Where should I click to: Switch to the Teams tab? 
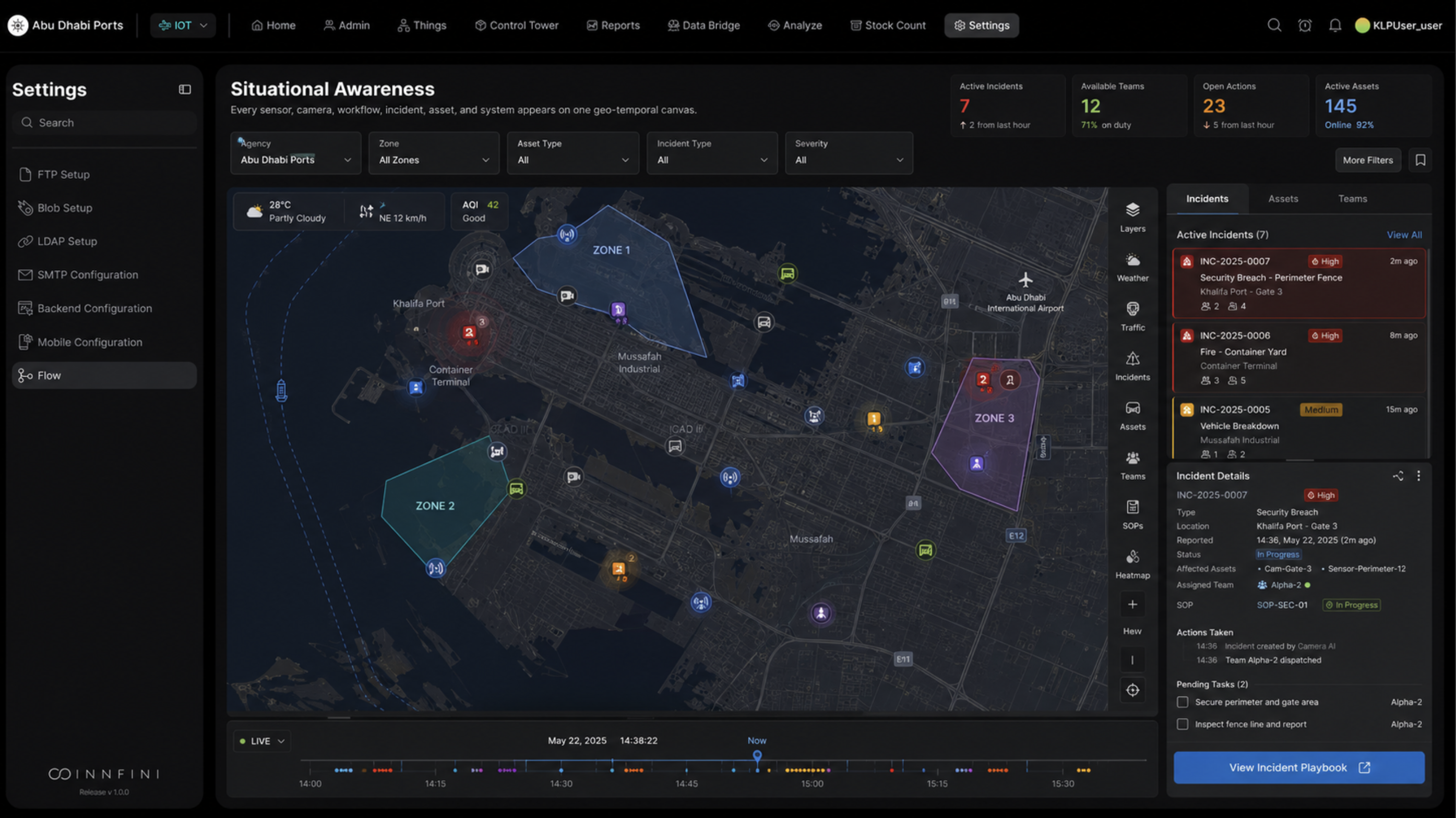(x=1352, y=199)
